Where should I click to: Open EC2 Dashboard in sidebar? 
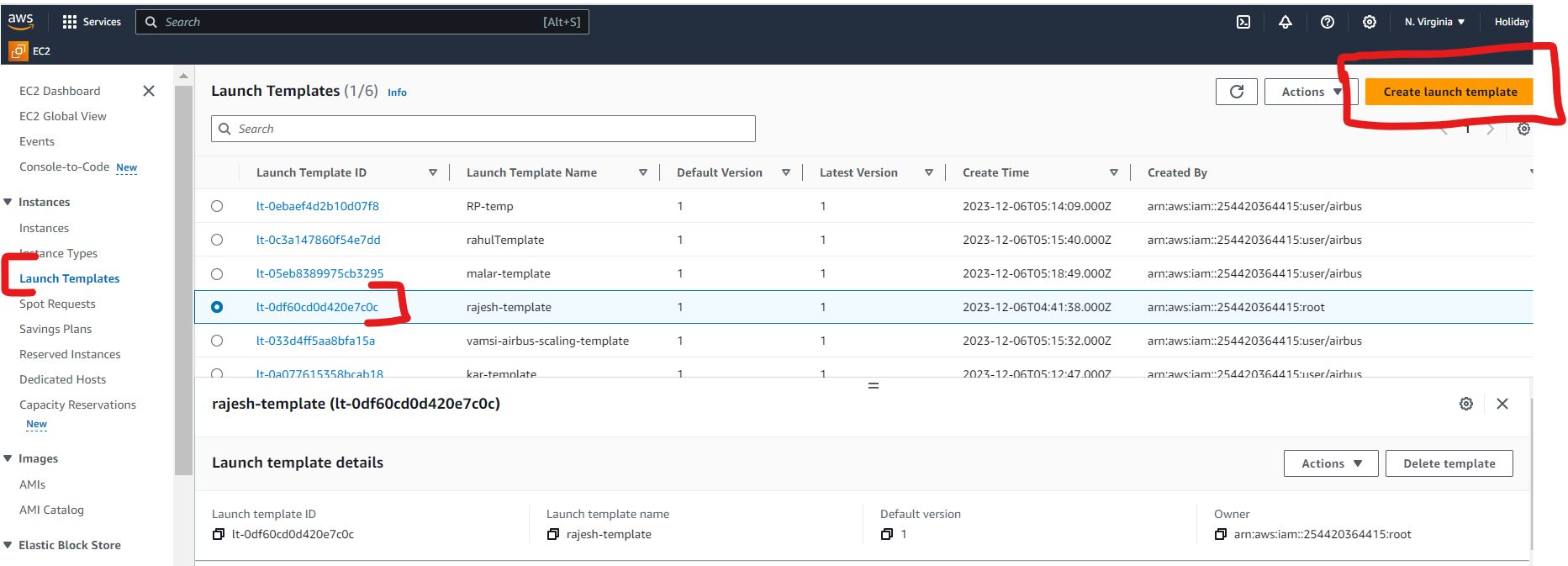pos(60,91)
